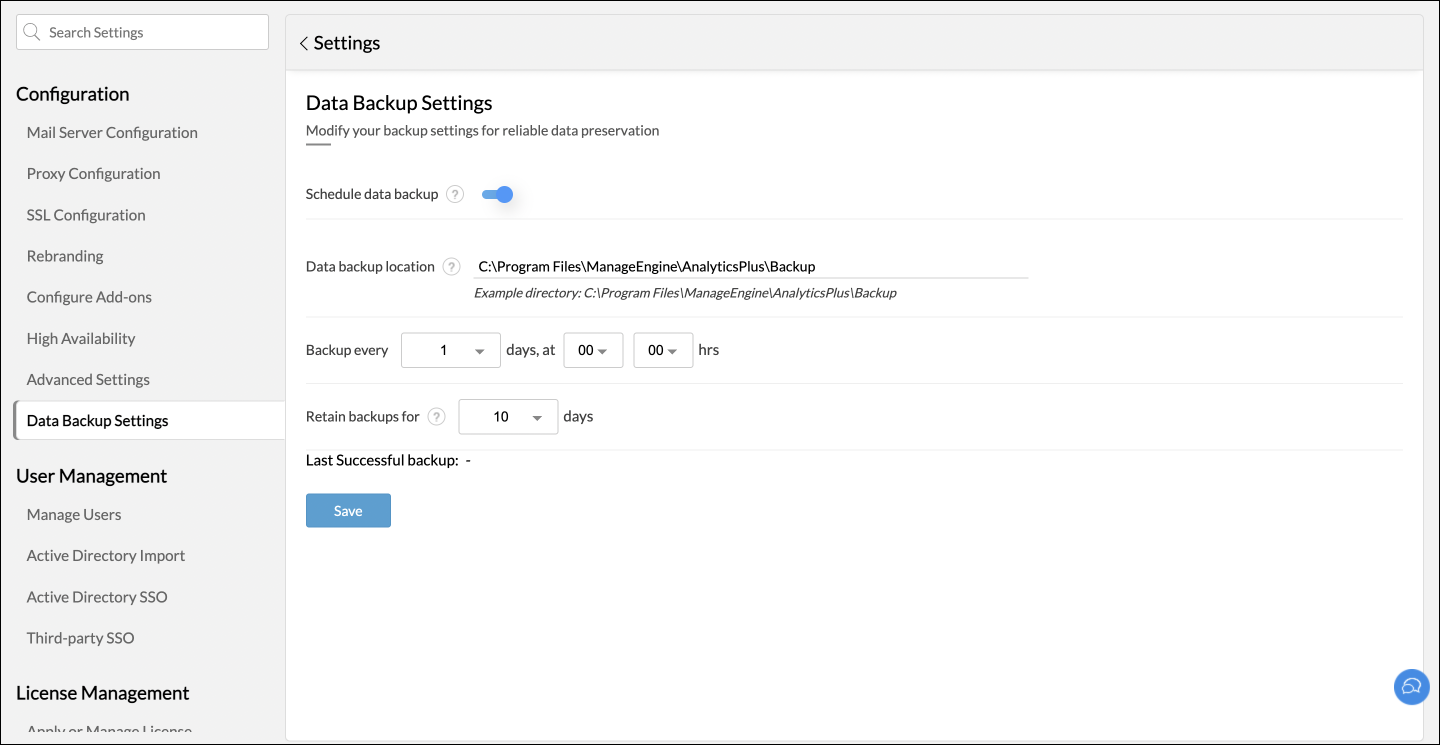1440x745 pixels.
Task: Open help tooltip for Data backup location
Action: tap(451, 267)
